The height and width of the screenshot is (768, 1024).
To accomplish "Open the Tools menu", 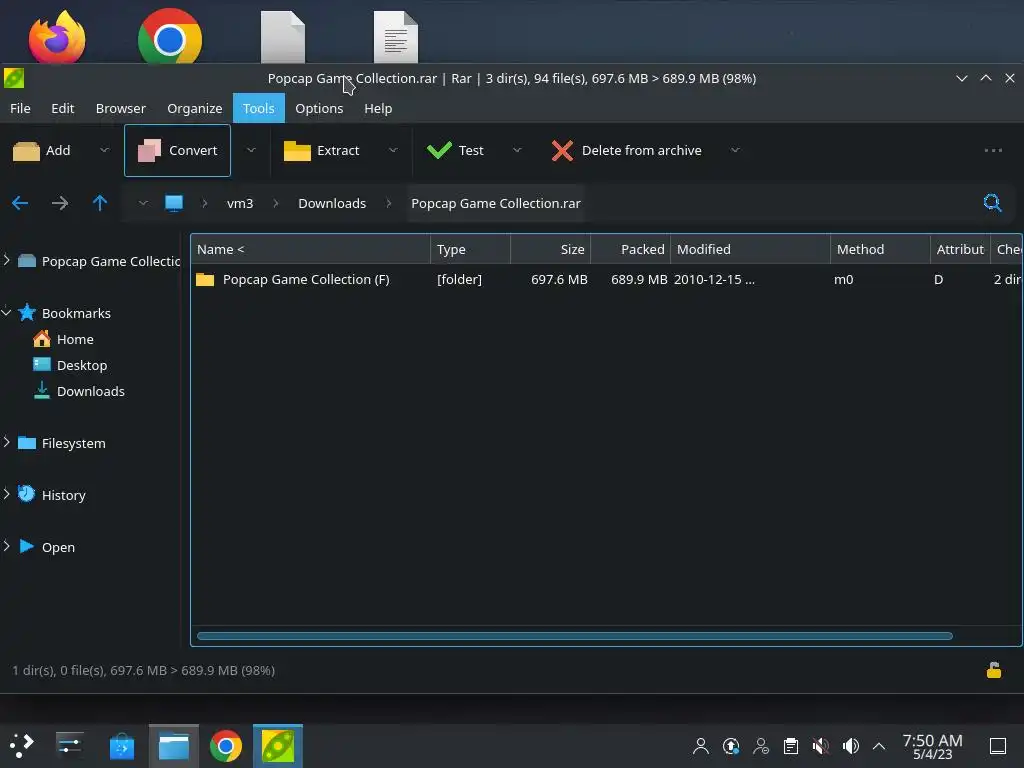I will pos(259,108).
